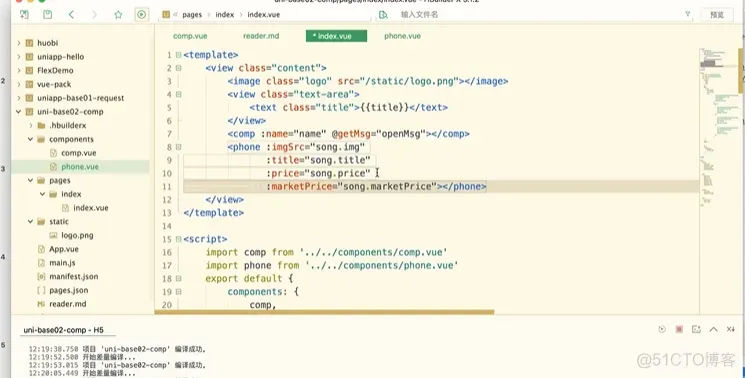The width and height of the screenshot is (745, 378).
Task: Run project with the play icon
Action: [142, 15]
